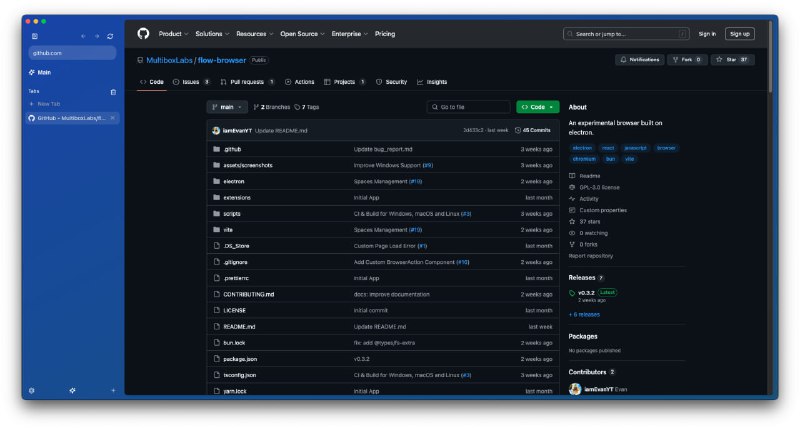
Task: Click contributor avatar iamEvanYT
Action: 575,389
